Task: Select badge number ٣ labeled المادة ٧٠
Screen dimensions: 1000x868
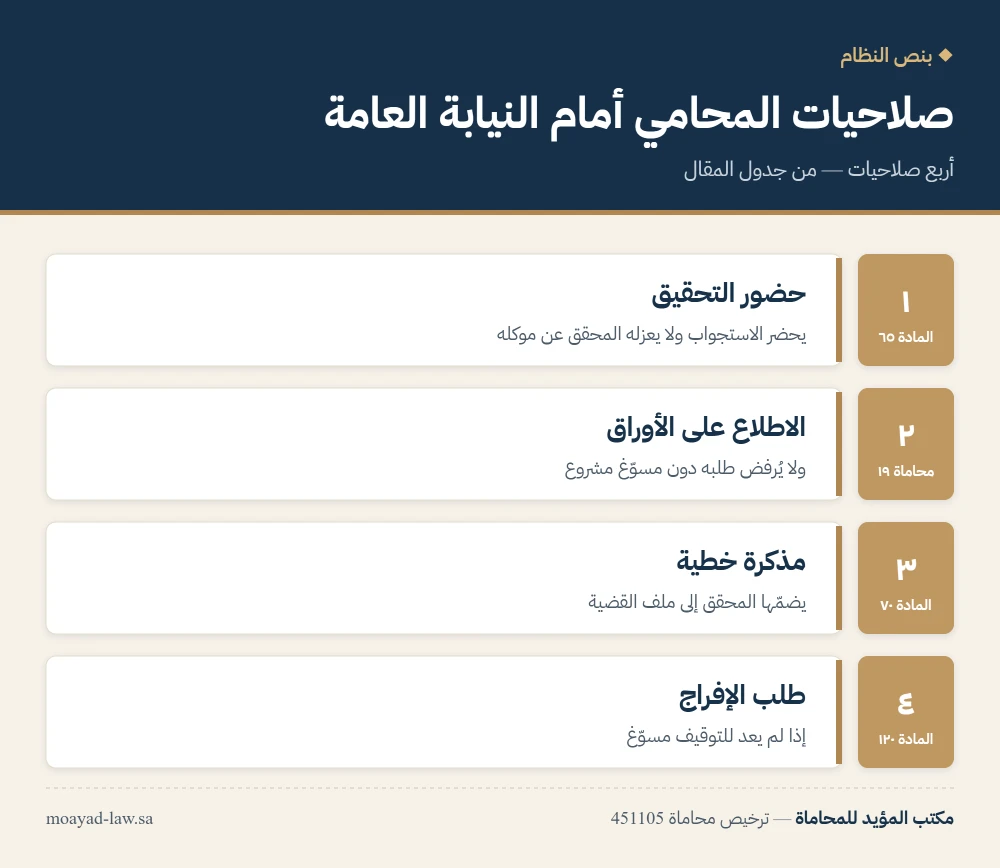Action: point(906,578)
